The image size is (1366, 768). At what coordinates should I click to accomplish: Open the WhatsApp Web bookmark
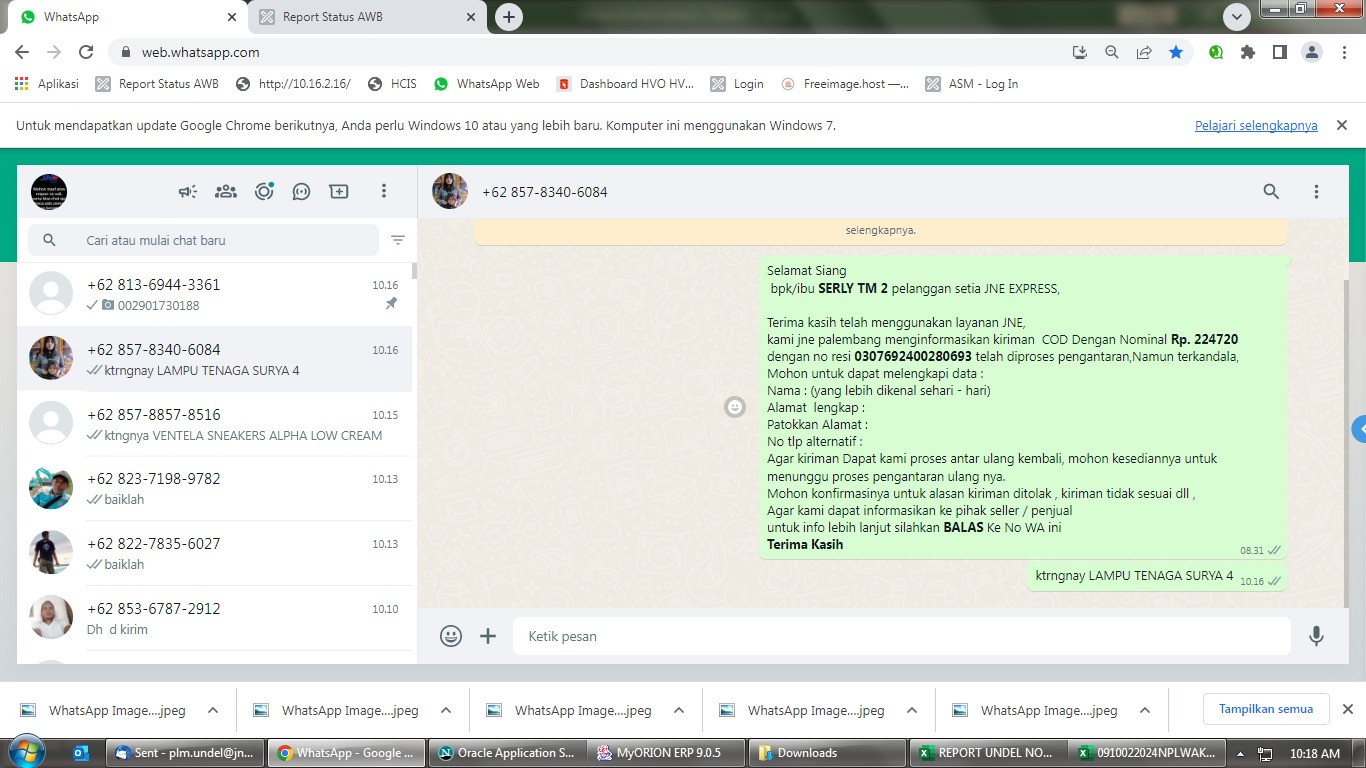pos(486,84)
